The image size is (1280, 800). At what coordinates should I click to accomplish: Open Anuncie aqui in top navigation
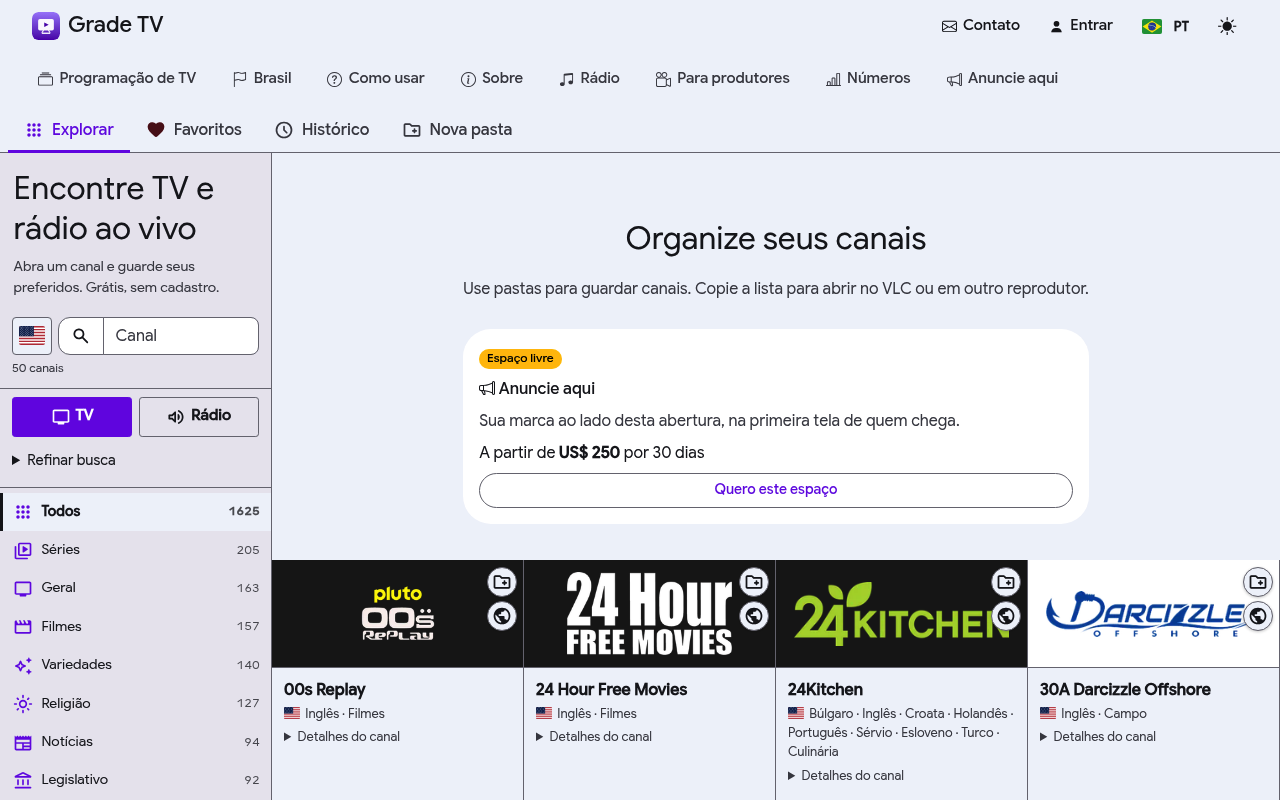1003,78
